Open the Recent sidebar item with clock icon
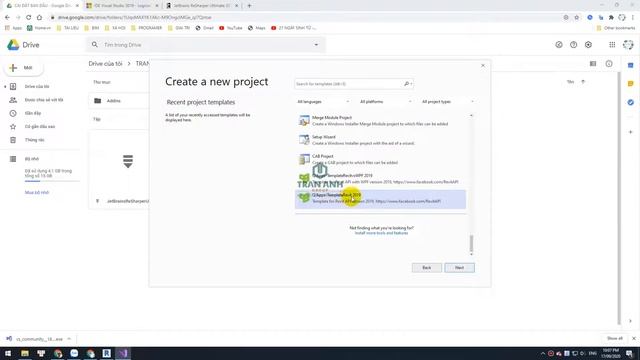This screenshot has height=360, width=640. [33, 113]
